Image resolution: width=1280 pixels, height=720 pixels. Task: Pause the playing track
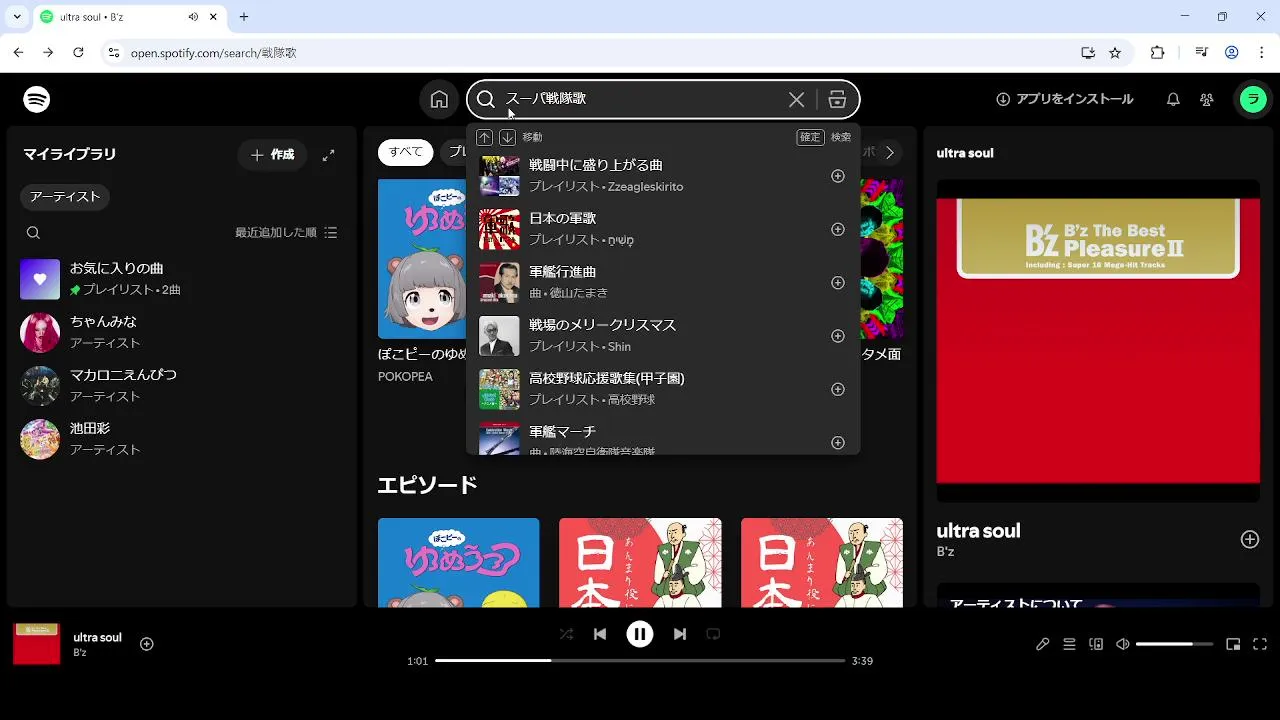coord(640,634)
